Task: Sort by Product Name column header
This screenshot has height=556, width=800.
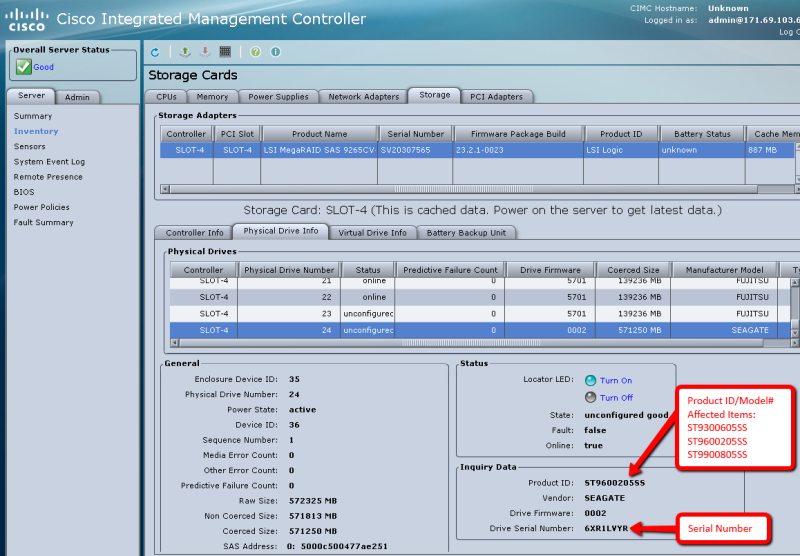Action: 319,134
